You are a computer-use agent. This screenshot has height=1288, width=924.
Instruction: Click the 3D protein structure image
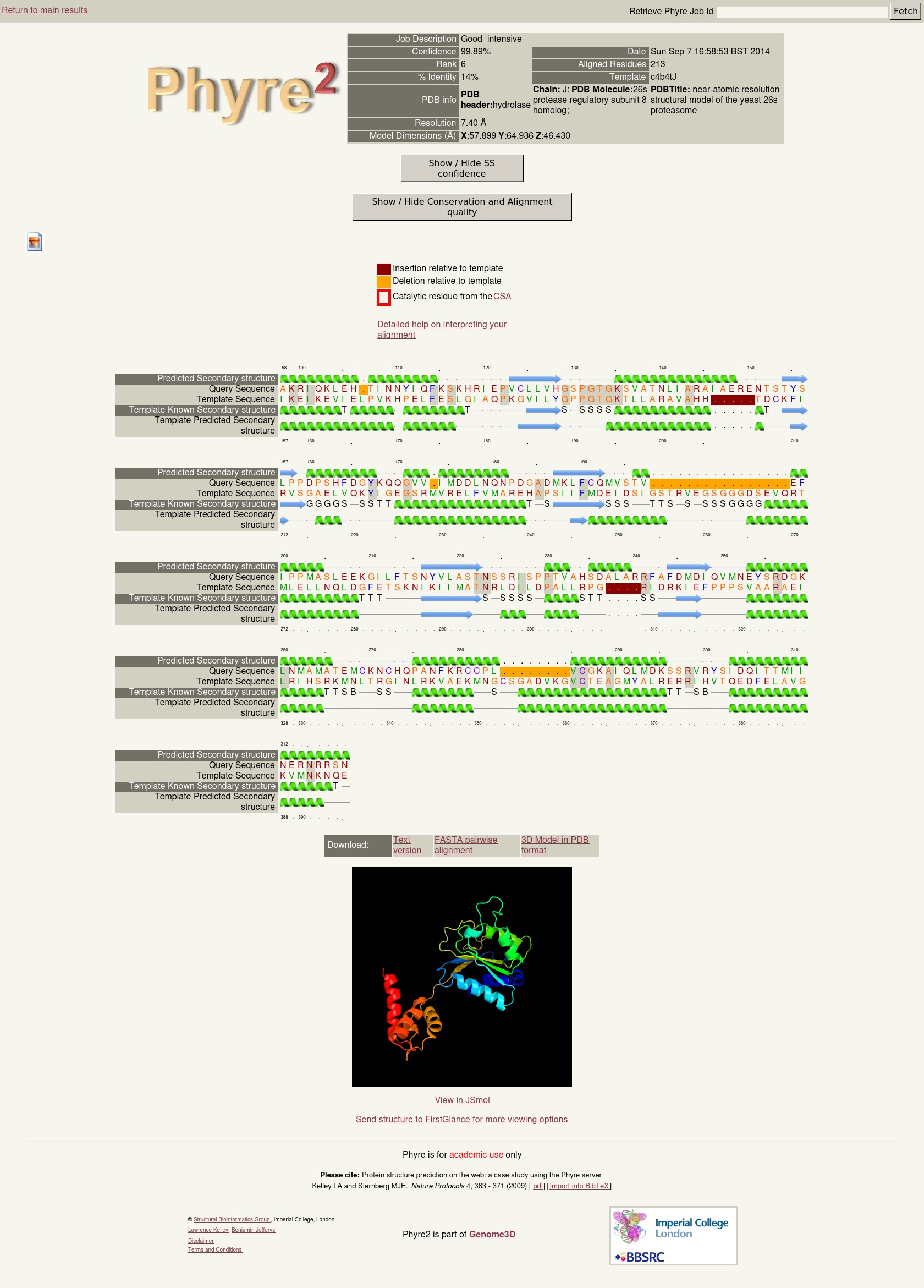click(x=461, y=977)
